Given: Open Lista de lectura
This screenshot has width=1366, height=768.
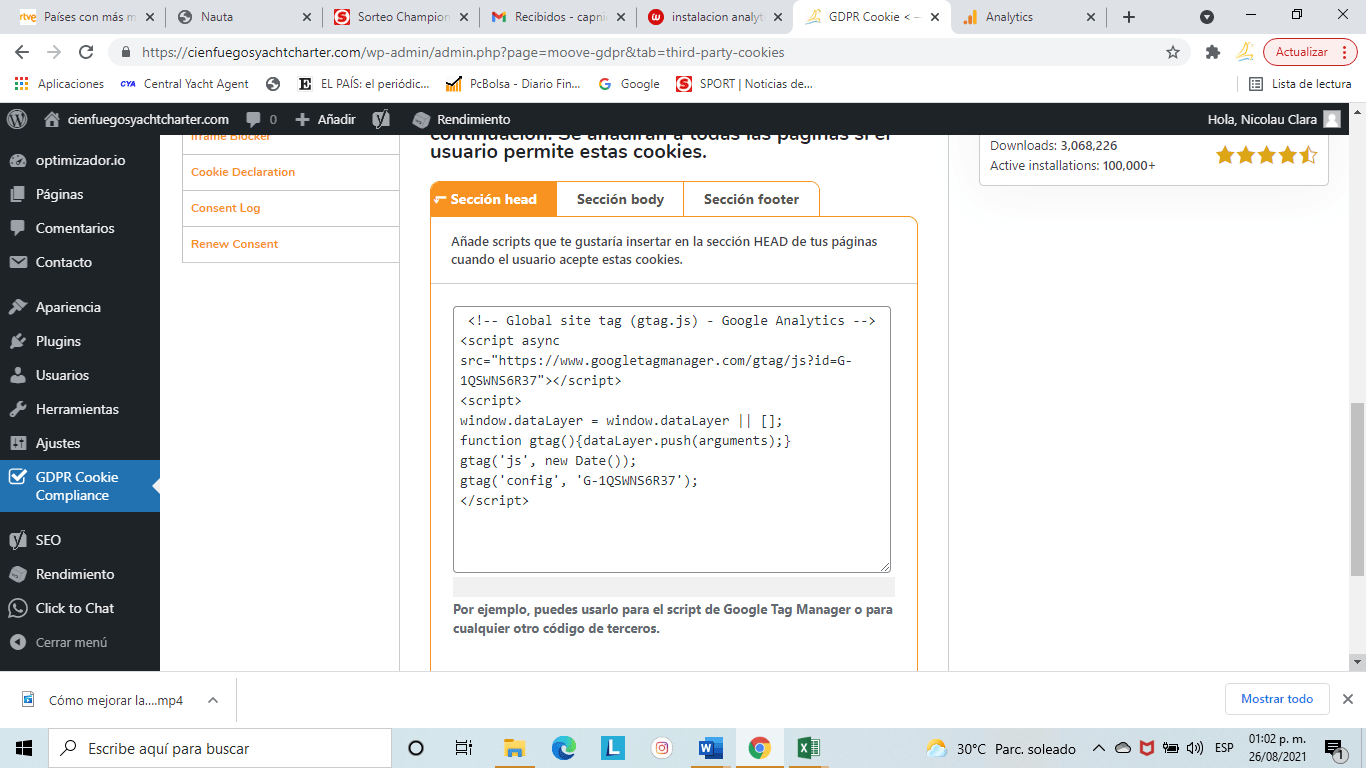Looking at the screenshot, I should pos(1301,84).
